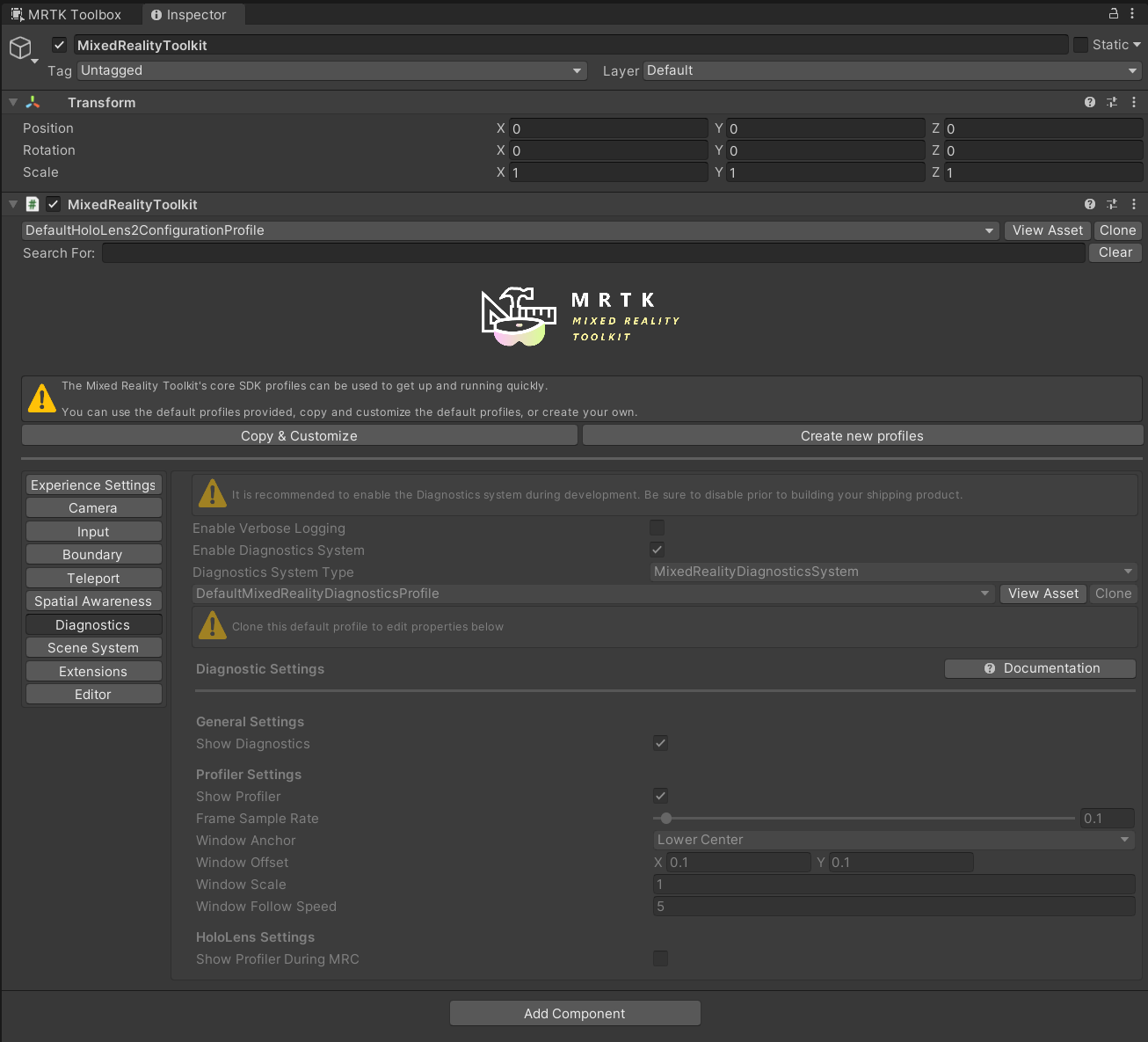The height and width of the screenshot is (1042, 1148).
Task: Click the Transform component axes icon
Action: point(33,102)
